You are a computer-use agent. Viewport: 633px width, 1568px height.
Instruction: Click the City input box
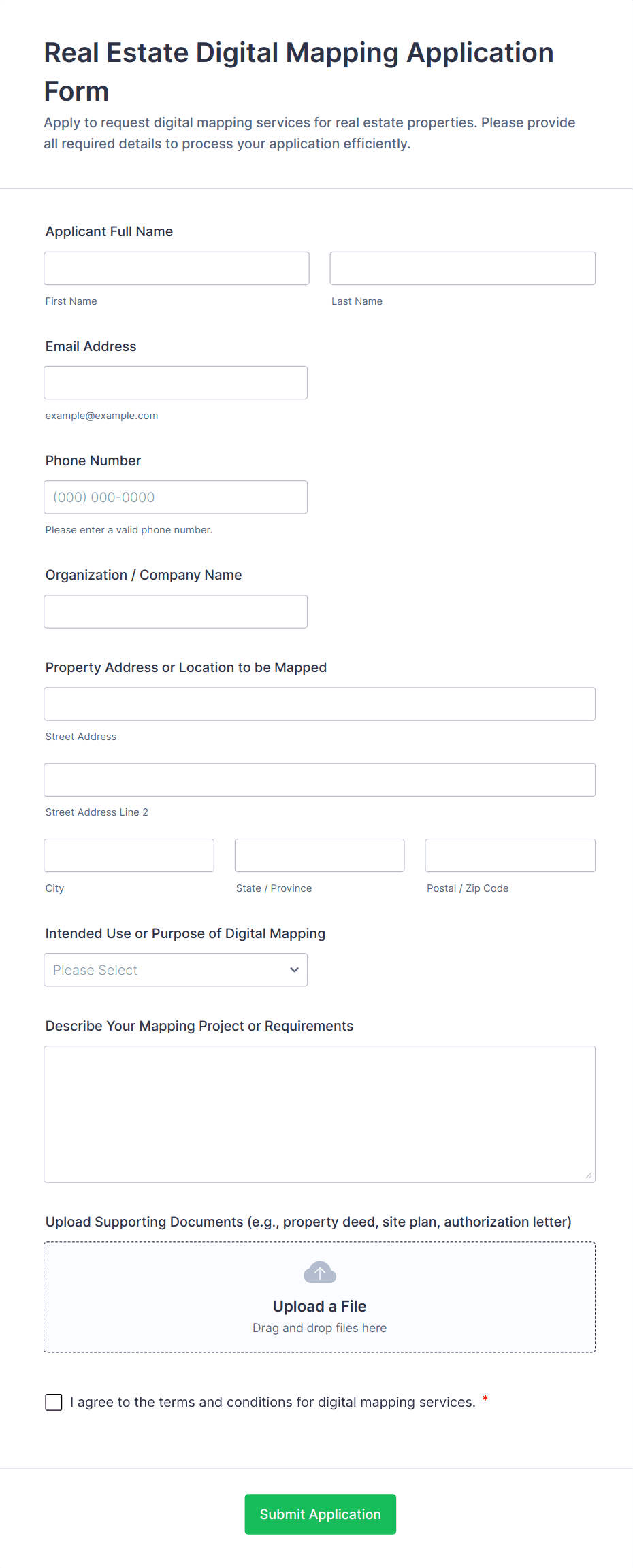[x=129, y=855]
